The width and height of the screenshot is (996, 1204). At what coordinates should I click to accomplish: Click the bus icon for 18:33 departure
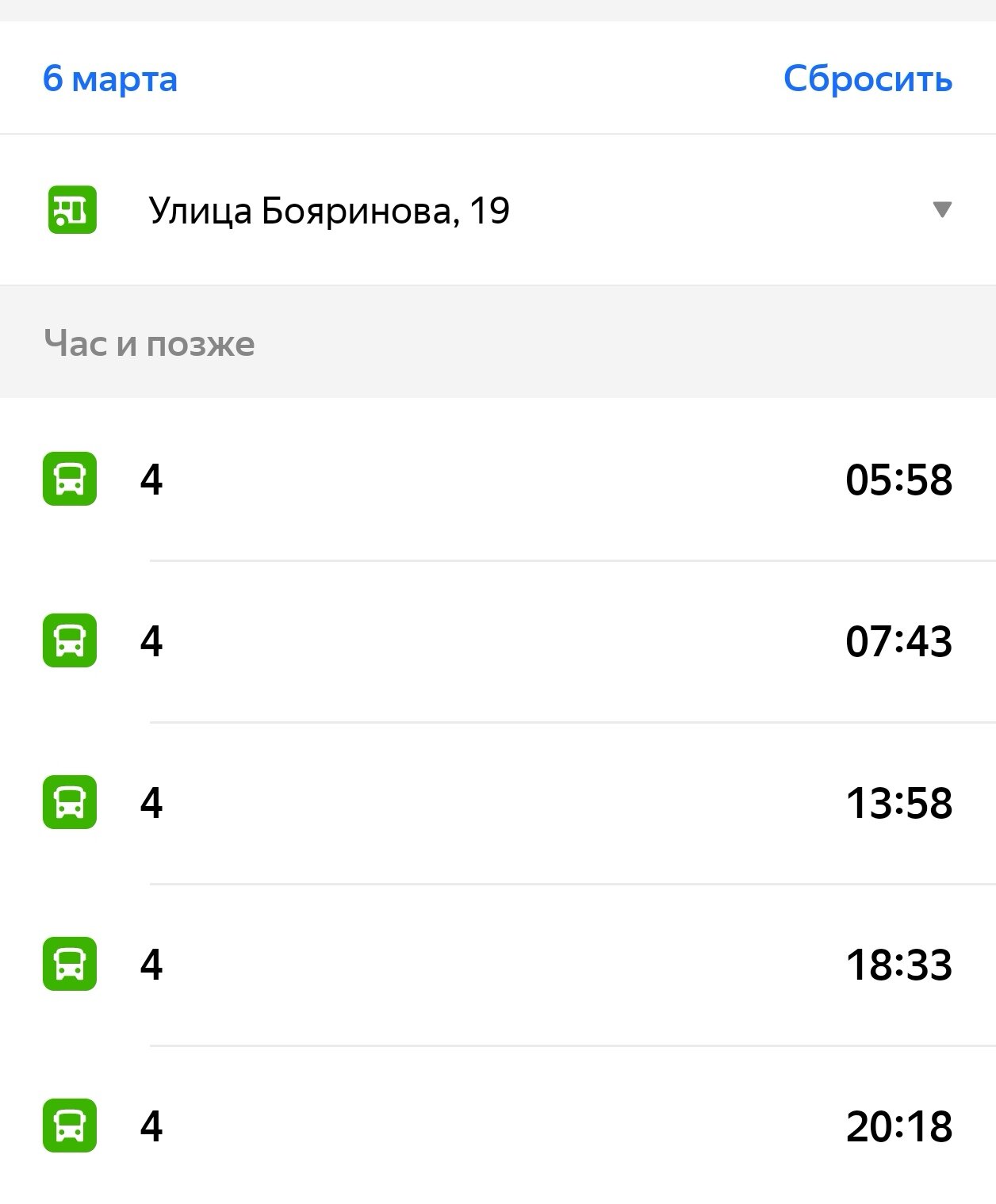pyautogui.click(x=70, y=964)
